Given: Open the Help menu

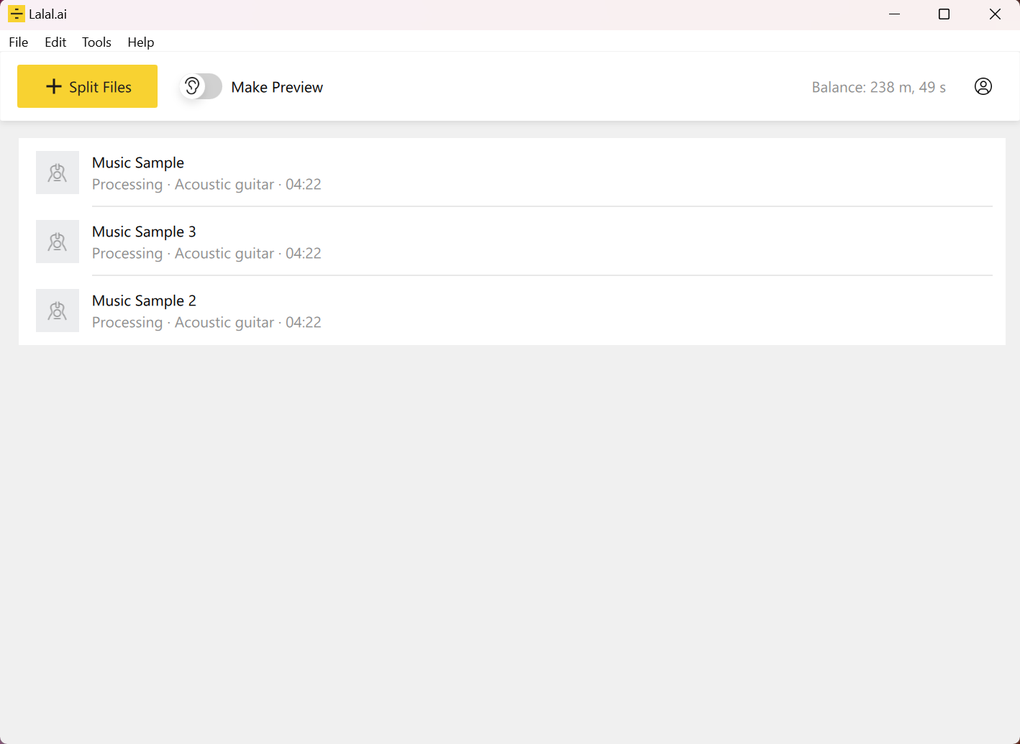Looking at the screenshot, I should 140,42.
